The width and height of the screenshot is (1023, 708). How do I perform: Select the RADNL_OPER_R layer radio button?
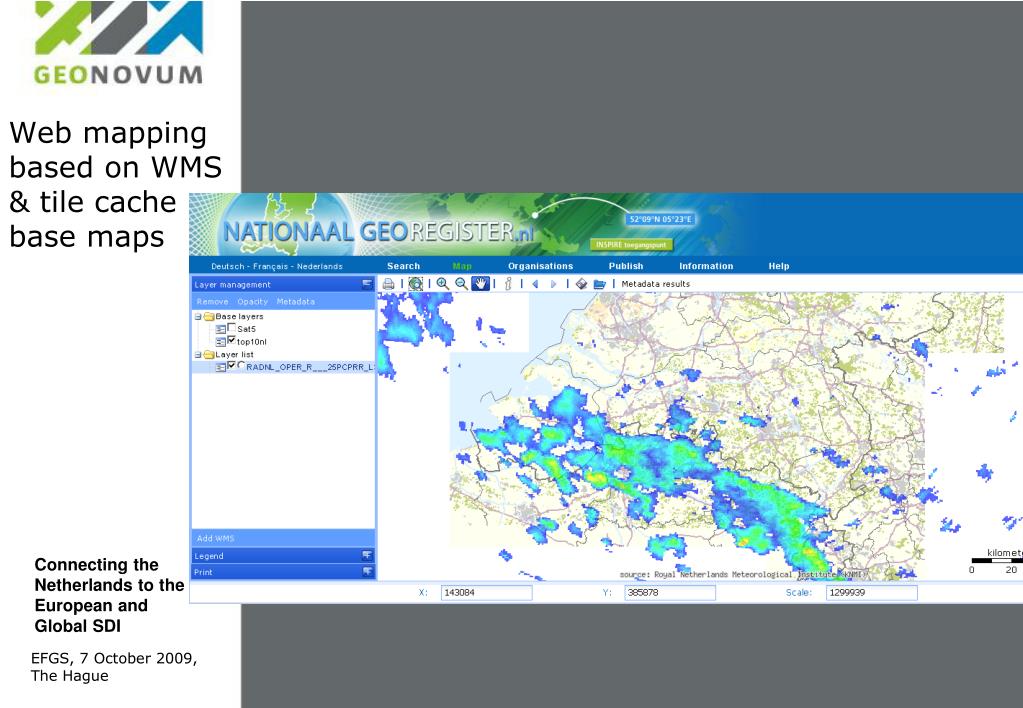coord(241,366)
